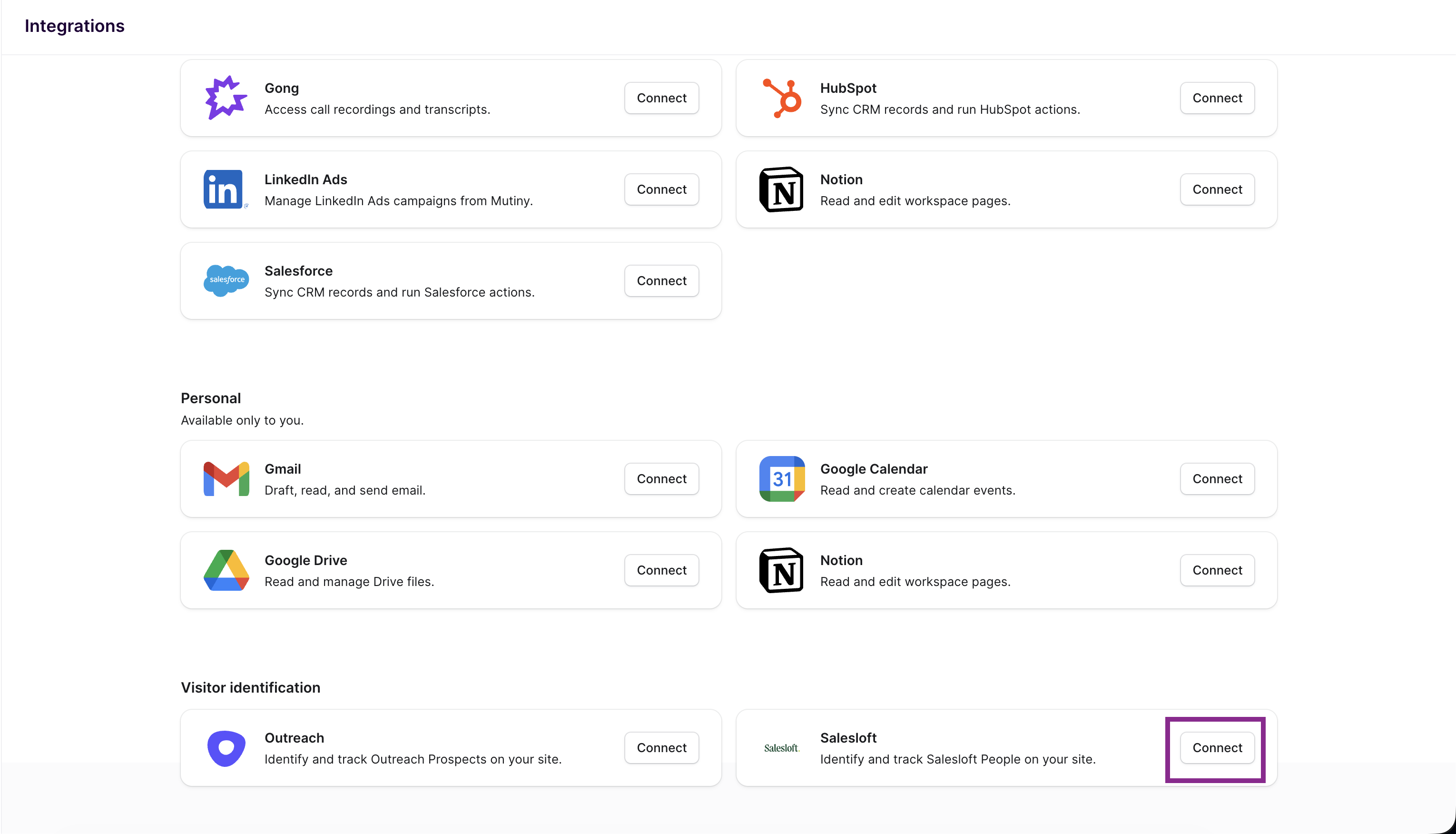Click the 'Available only to you.' subtitle
Image resolution: width=1456 pixels, height=834 pixels.
click(x=242, y=420)
